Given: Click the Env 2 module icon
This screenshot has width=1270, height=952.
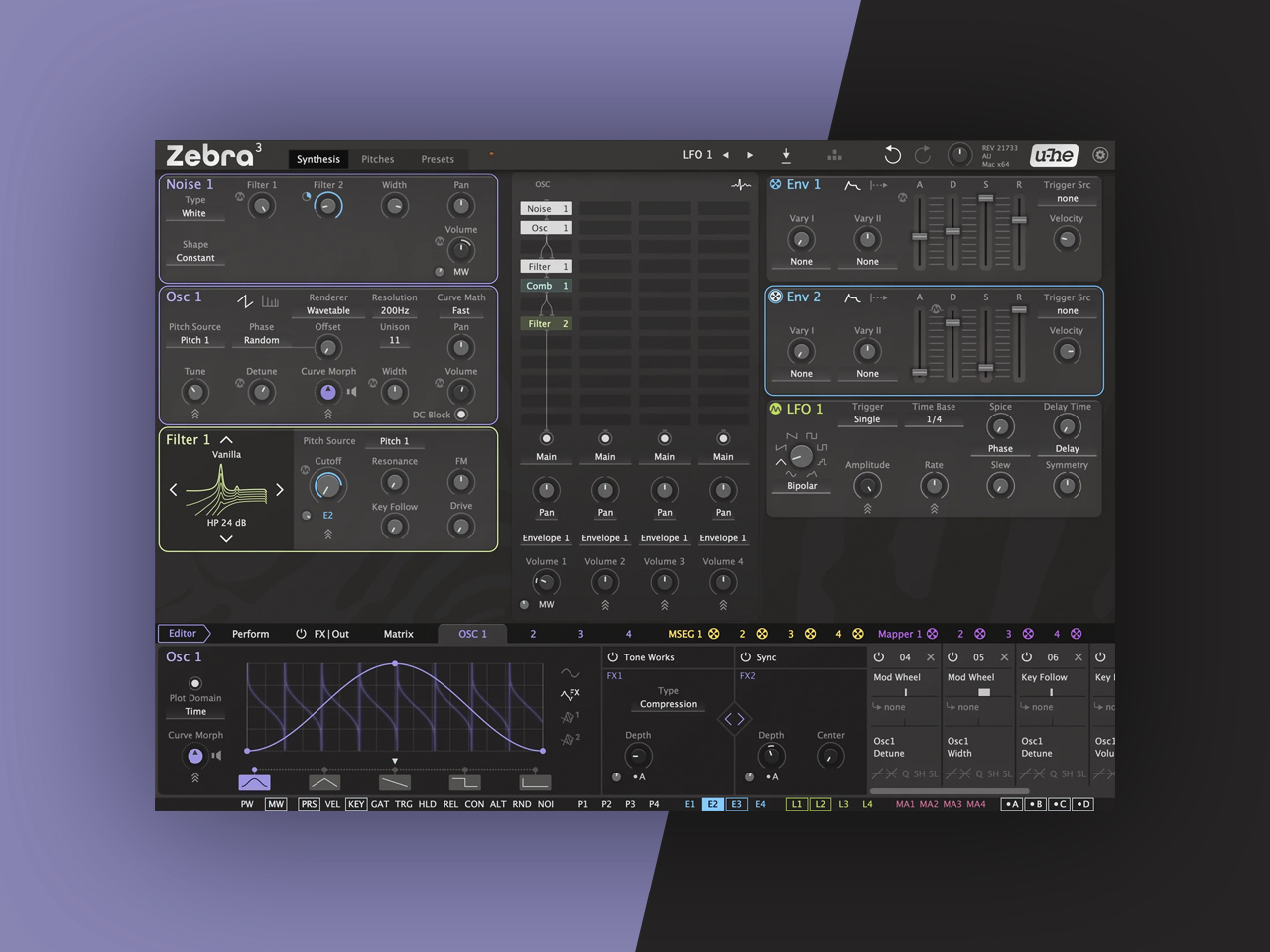Looking at the screenshot, I should pos(776,297).
